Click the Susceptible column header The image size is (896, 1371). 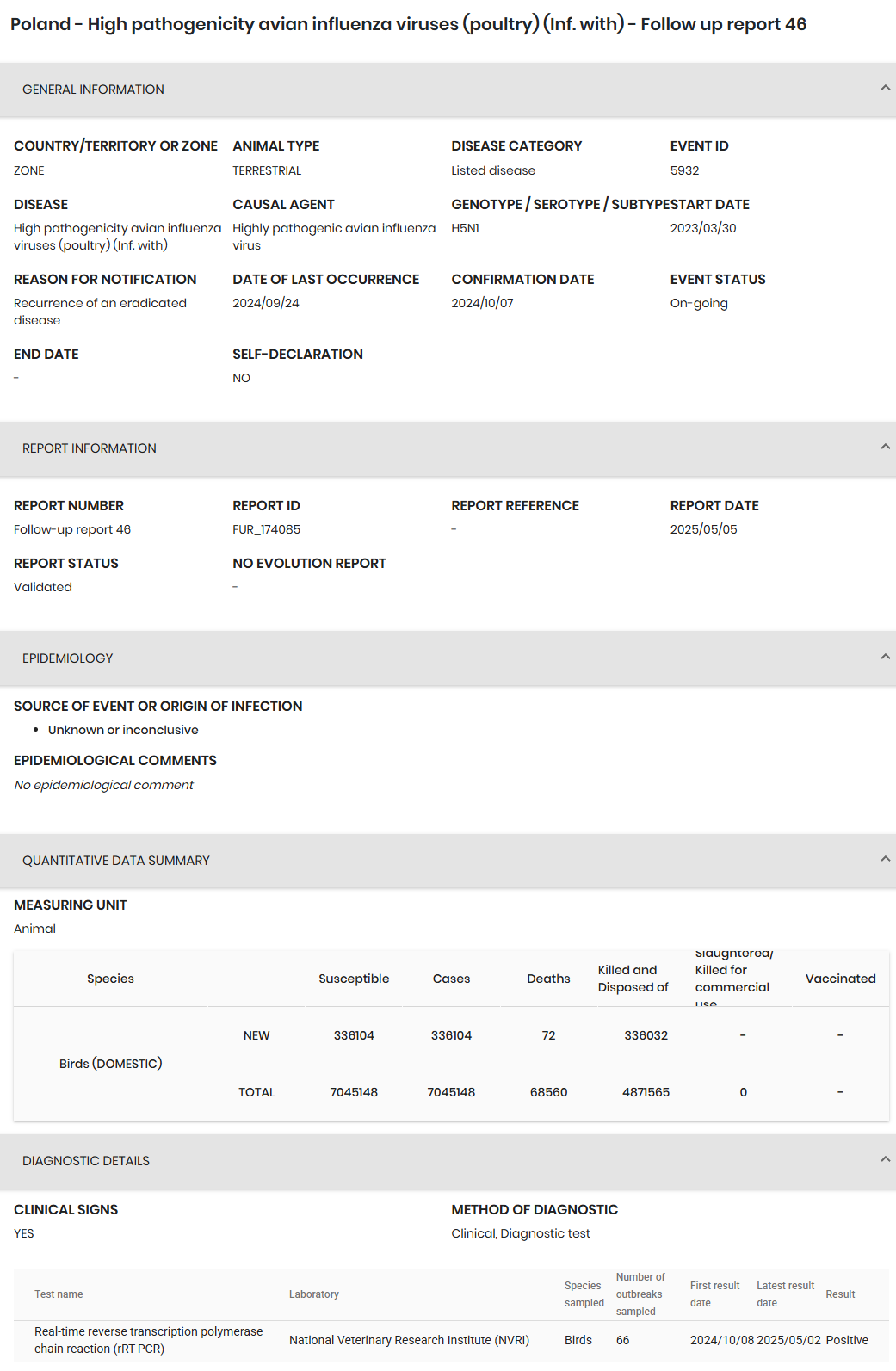[x=354, y=979]
